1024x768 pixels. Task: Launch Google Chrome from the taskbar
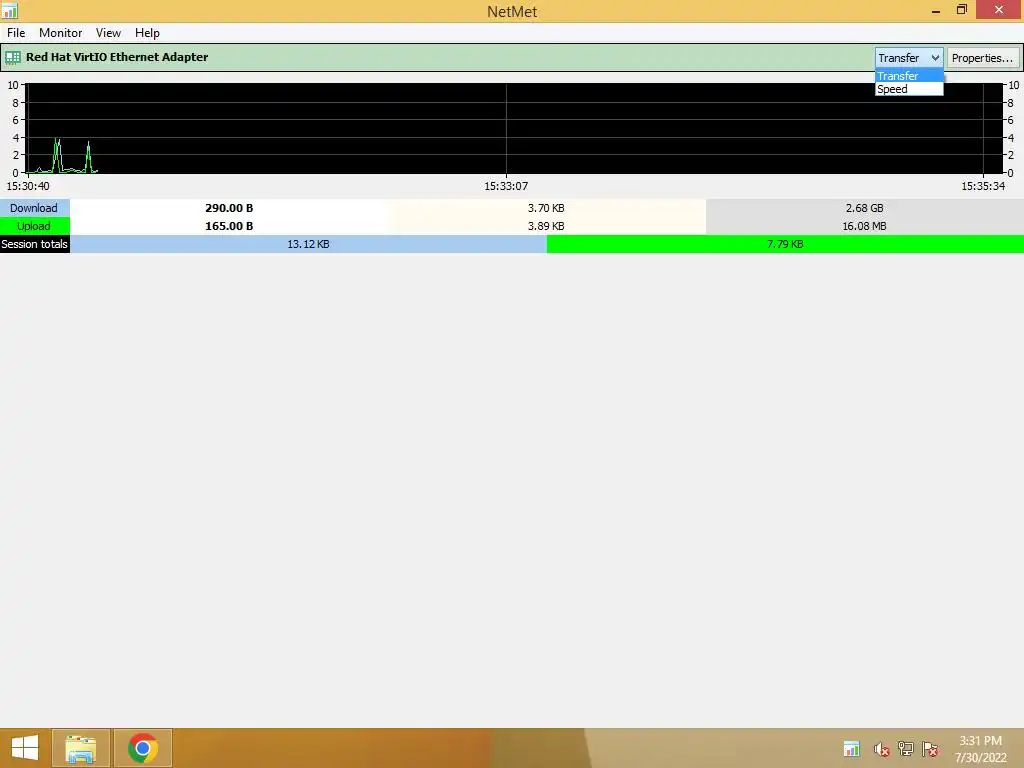(x=143, y=748)
